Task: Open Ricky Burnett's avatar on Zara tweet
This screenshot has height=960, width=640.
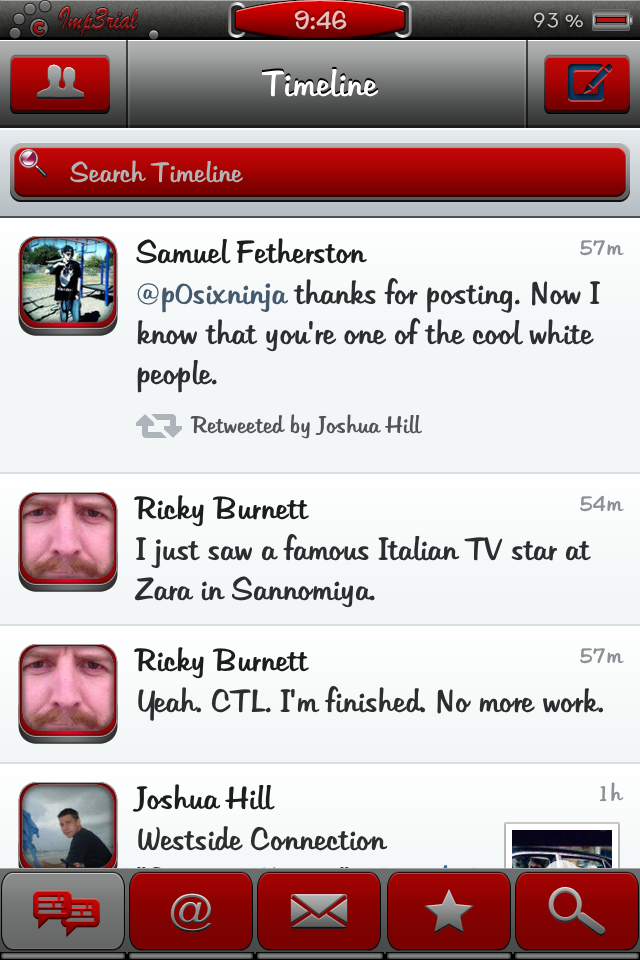Action: (68, 541)
